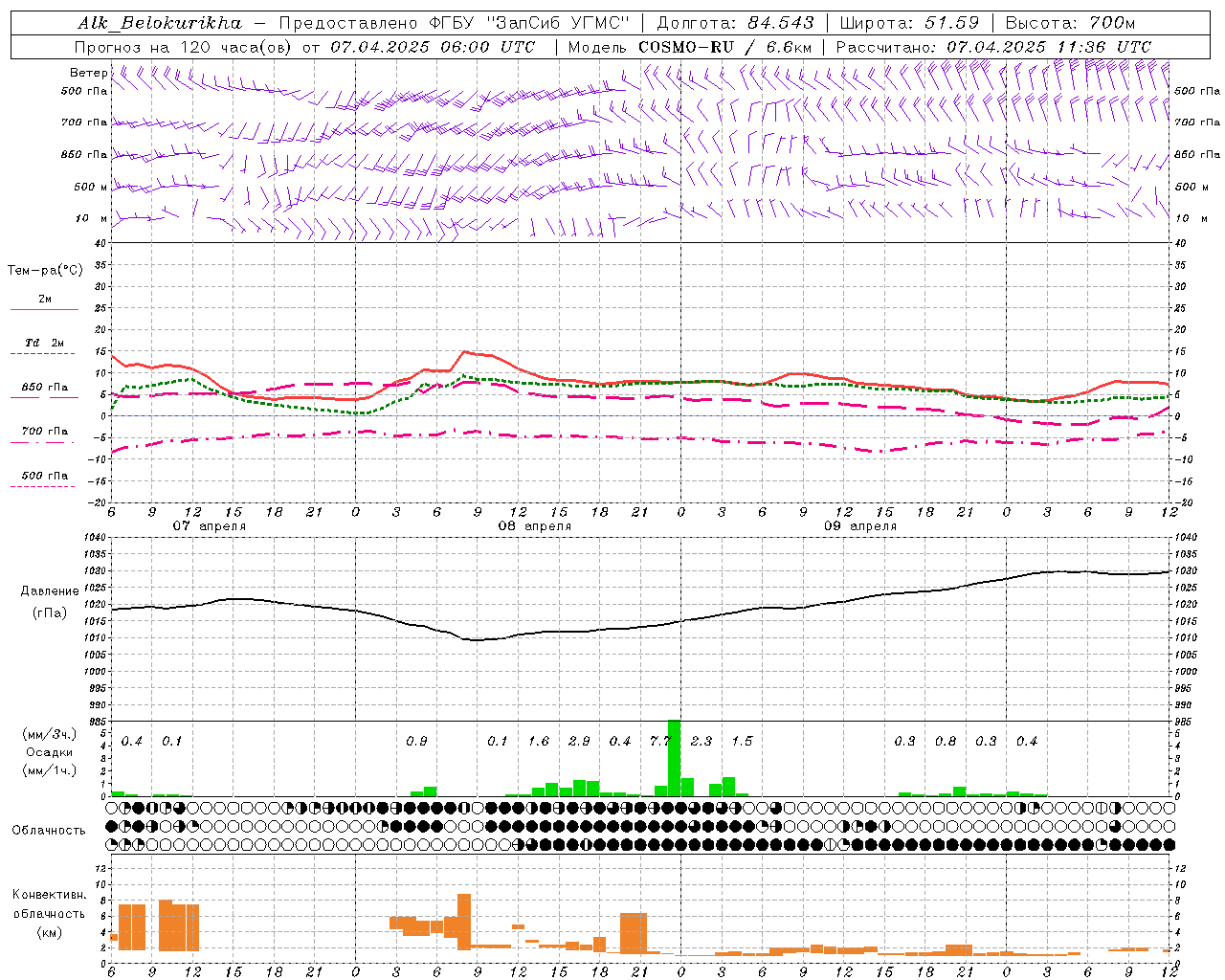Click the 3-hour precipitation value 0.8
Image resolution: width=1225 pixels, height=980 pixels.
(x=946, y=741)
